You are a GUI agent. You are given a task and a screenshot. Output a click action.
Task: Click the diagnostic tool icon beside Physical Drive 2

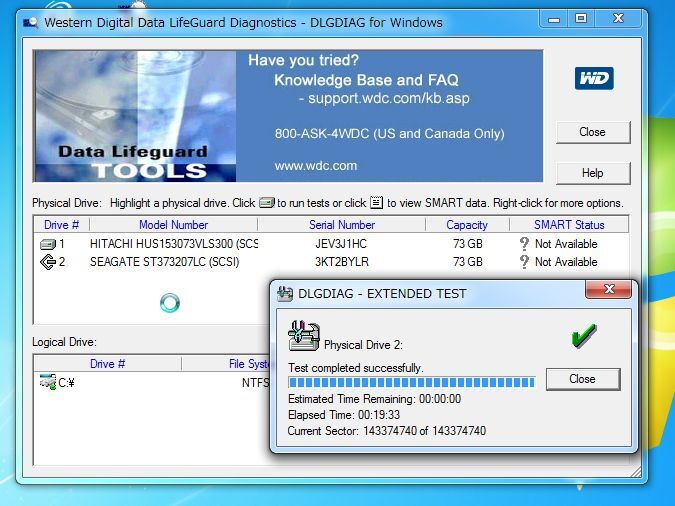click(303, 335)
